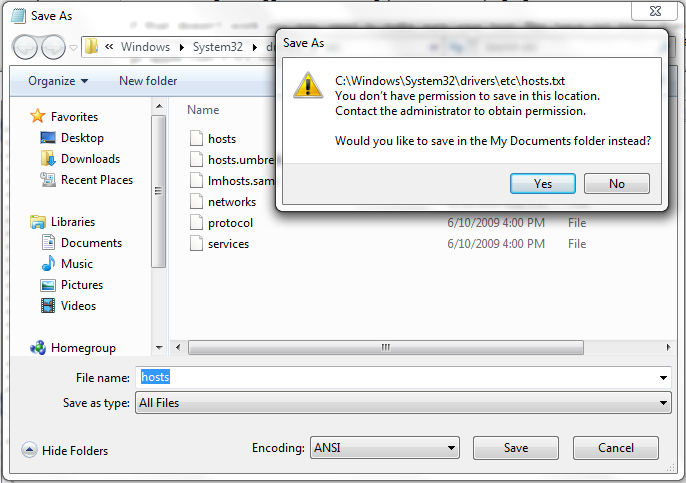Image resolution: width=686 pixels, height=483 pixels.
Task: Collapse the dialog with Hide Folders arrow
Action: pyautogui.click(x=29, y=450)
